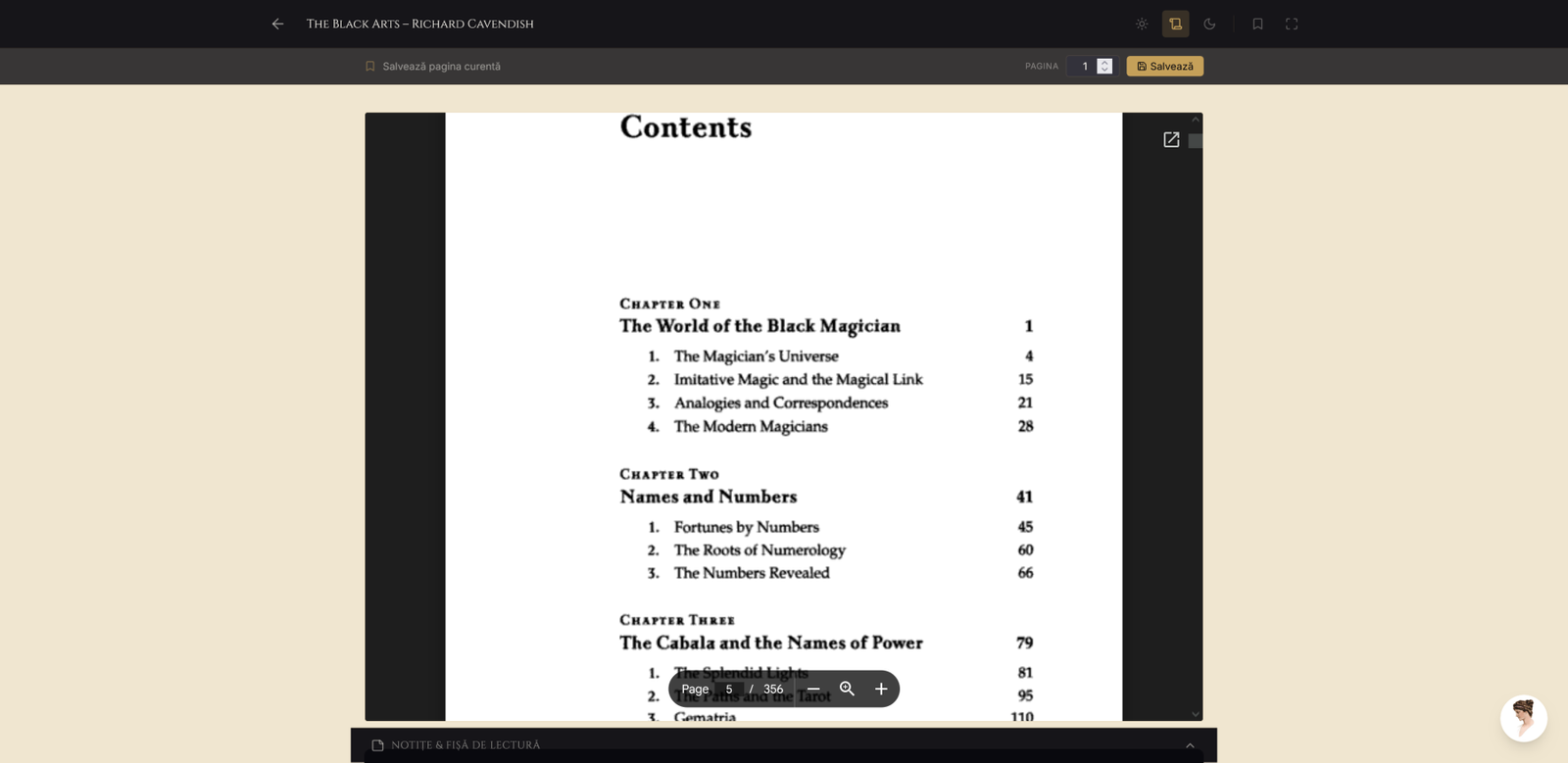Image resolution: width=1568 pixels, height=763 pixels.
Task: Click 'Imitative Magic and the Magical Link' entry
Action: click(798, 380)
